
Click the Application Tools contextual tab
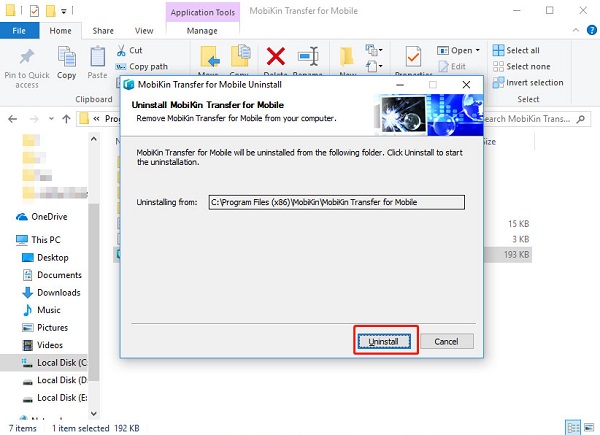tap(203, 12)
